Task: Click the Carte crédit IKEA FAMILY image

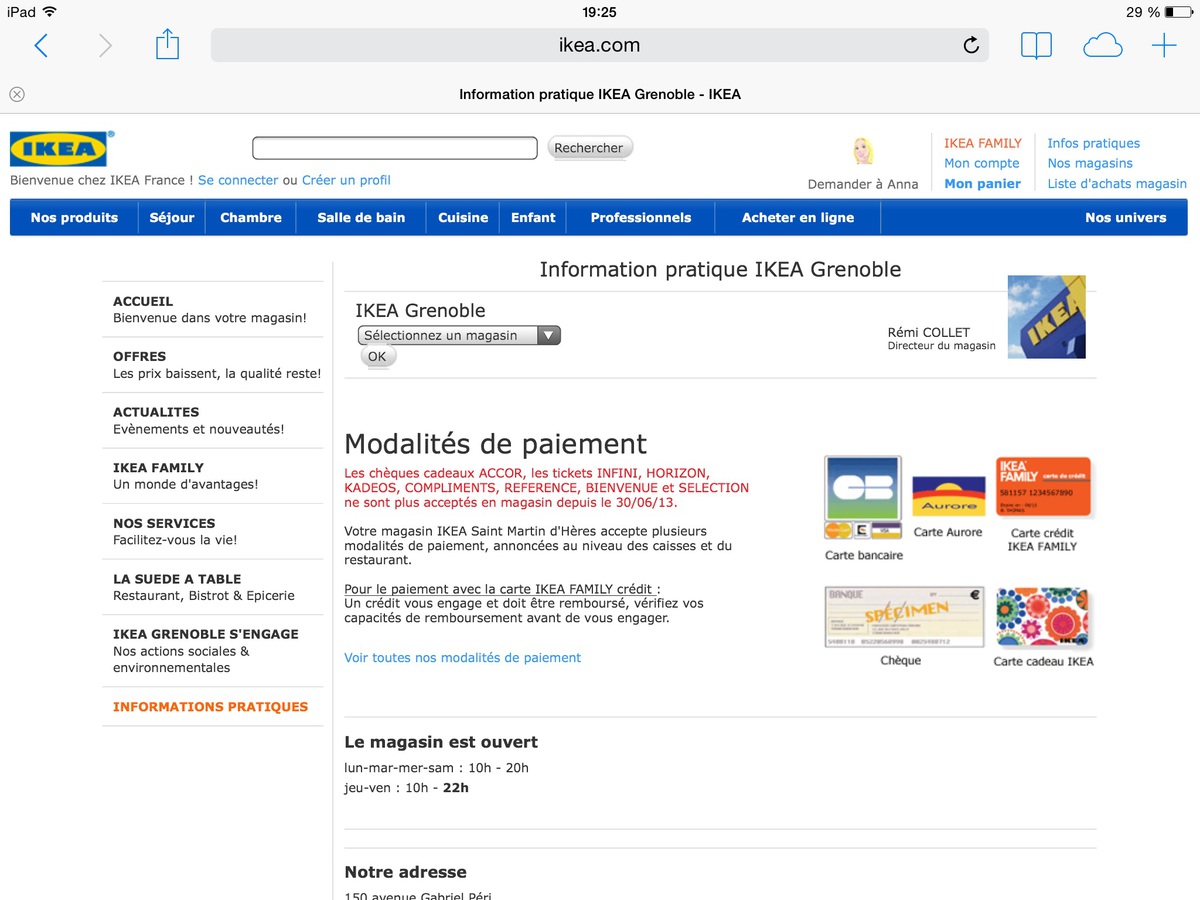Action: coord(1043,488)
